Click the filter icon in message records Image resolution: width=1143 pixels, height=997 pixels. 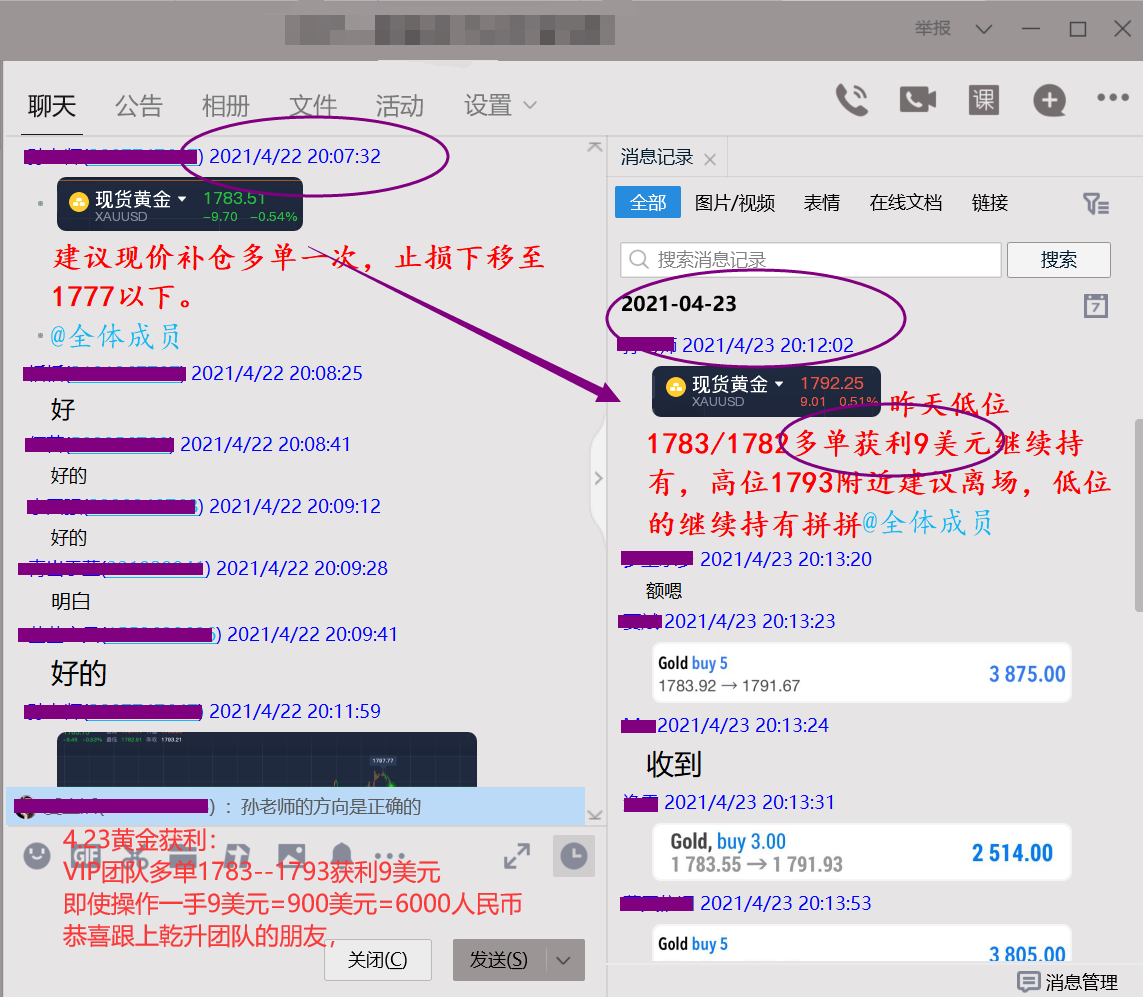pos(1096,204)
